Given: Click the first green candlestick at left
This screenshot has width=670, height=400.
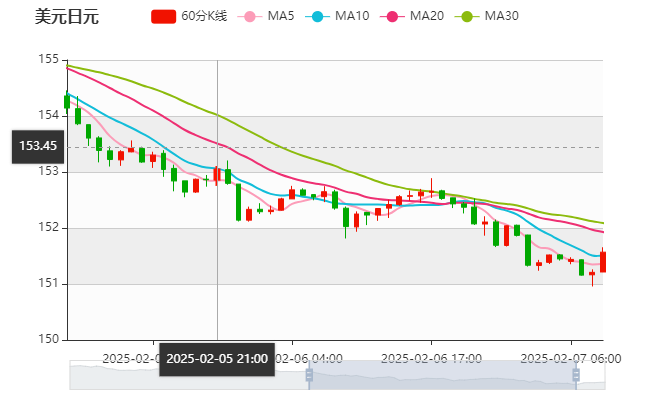Looking at the screenshot, I should coord(67,100).
